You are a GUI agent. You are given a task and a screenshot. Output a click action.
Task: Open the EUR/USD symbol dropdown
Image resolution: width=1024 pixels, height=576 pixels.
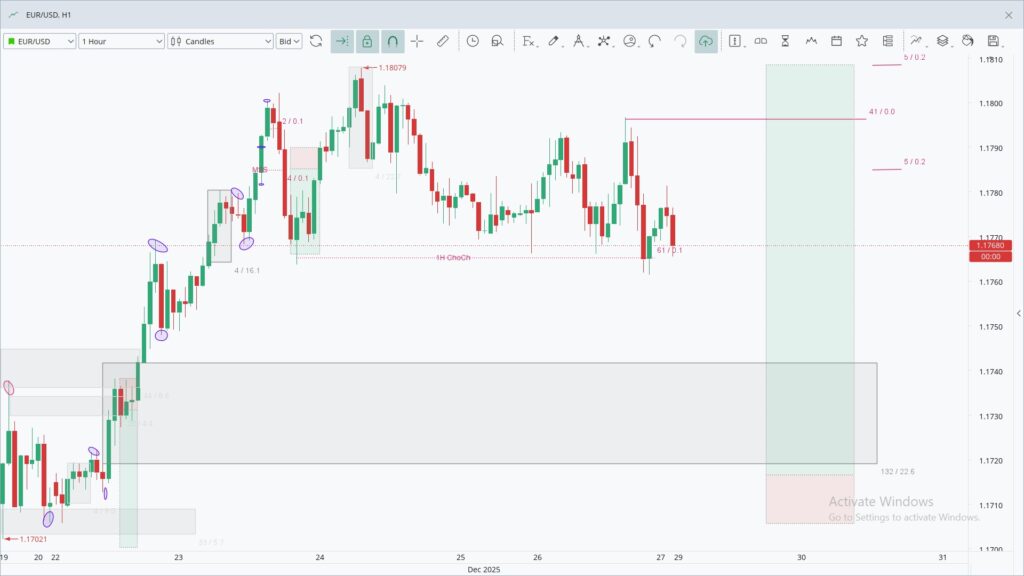point(40,41)
